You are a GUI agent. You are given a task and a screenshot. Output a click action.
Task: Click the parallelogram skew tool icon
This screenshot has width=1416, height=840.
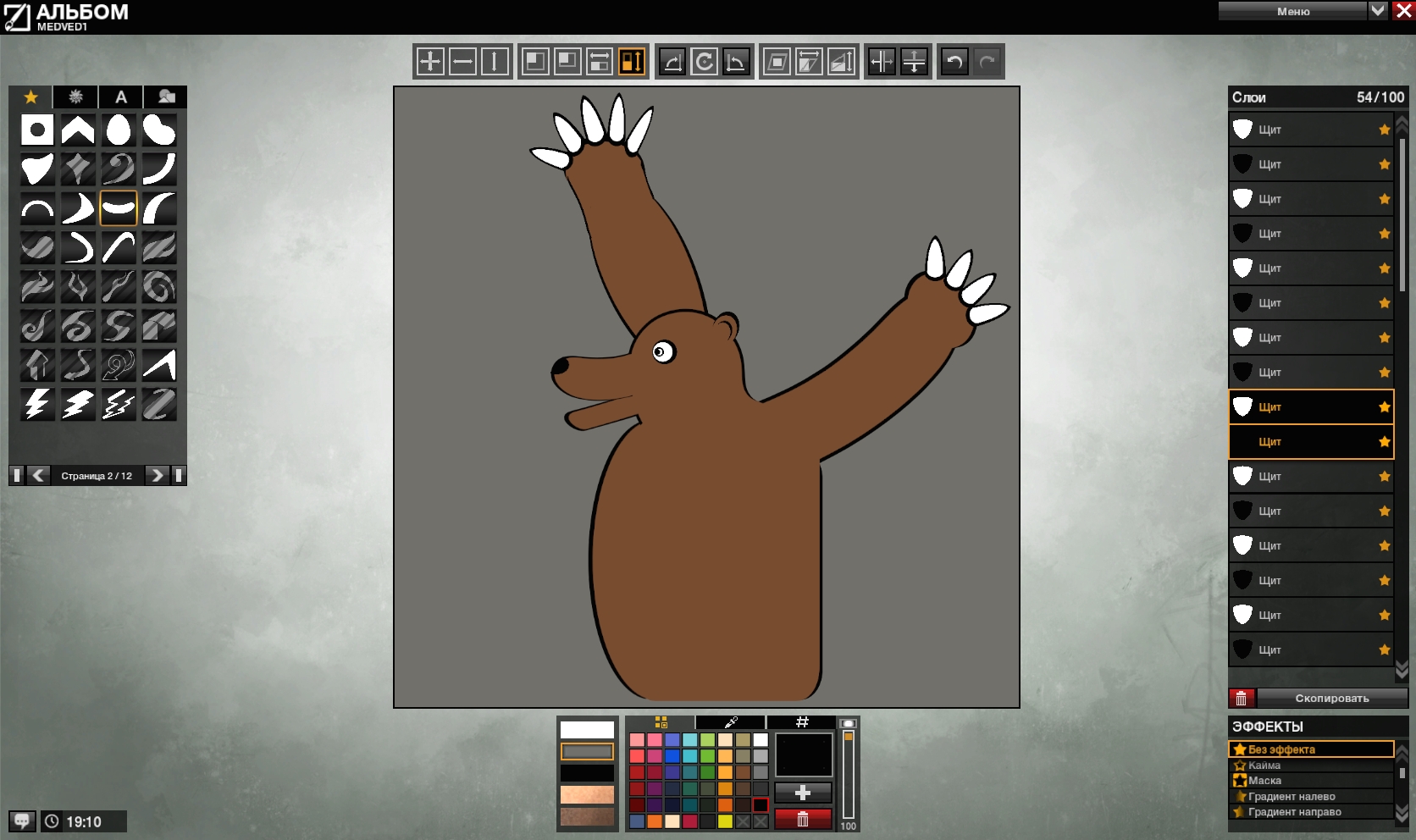click(777, 62)
